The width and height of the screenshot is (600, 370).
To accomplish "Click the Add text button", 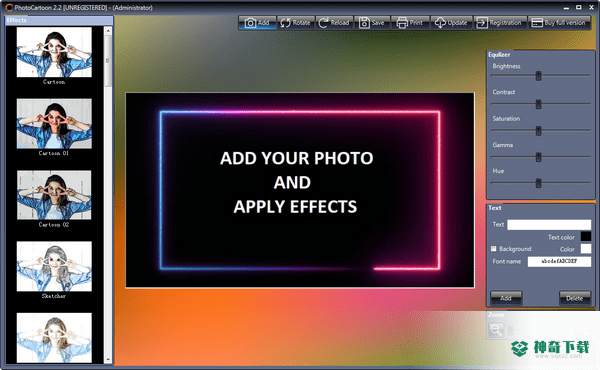I will point(506,298).
